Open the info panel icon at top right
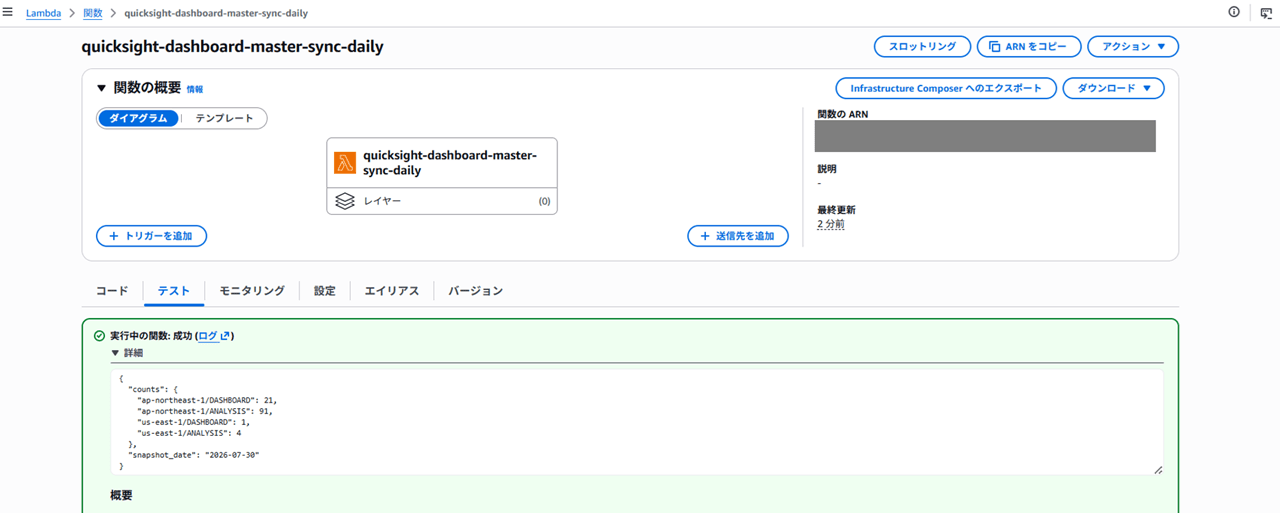Screen dimensions: 1280x513 (x=1233, y=12)
